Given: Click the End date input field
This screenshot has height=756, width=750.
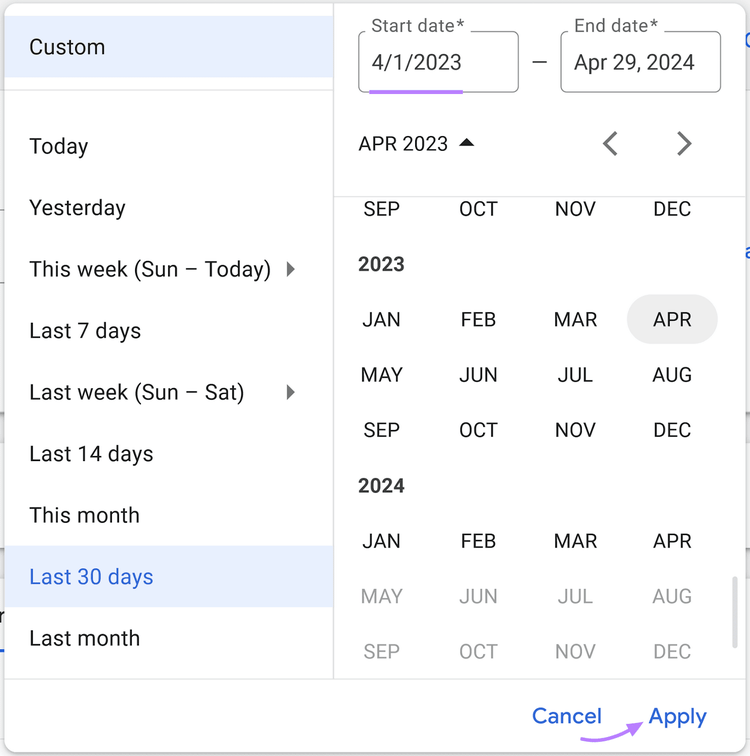Looking at the screenshot, I should (x=641, y=62).
